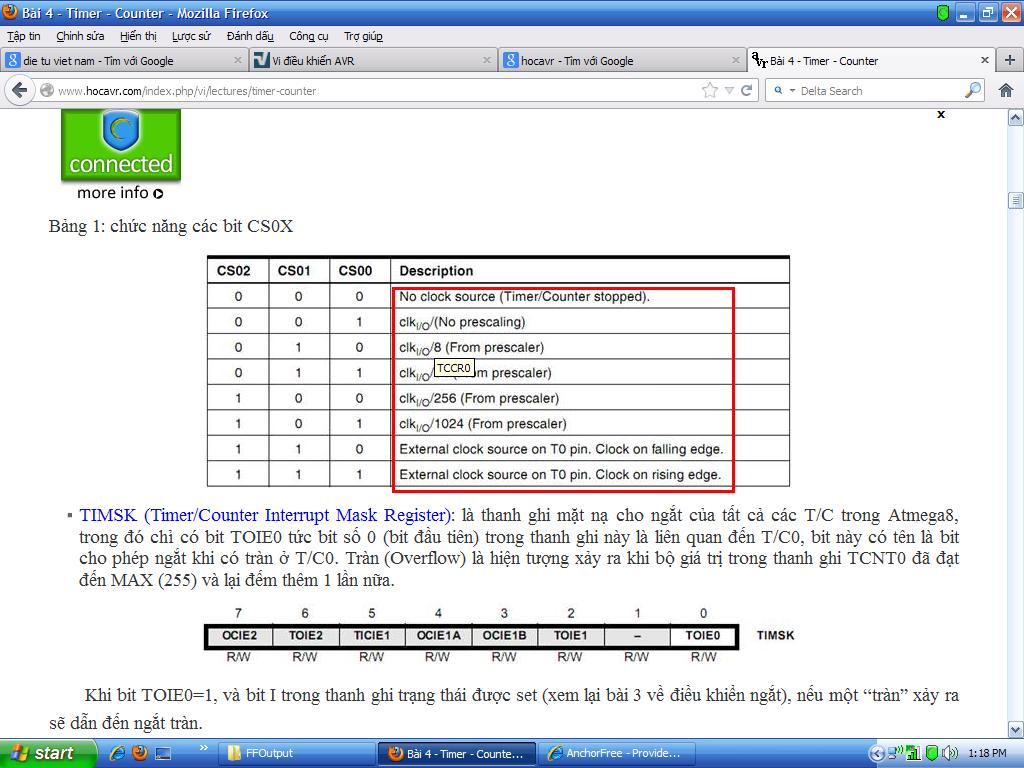1024x768 pixels.
Task: Click the reload page icon
Action: [747, 90]
